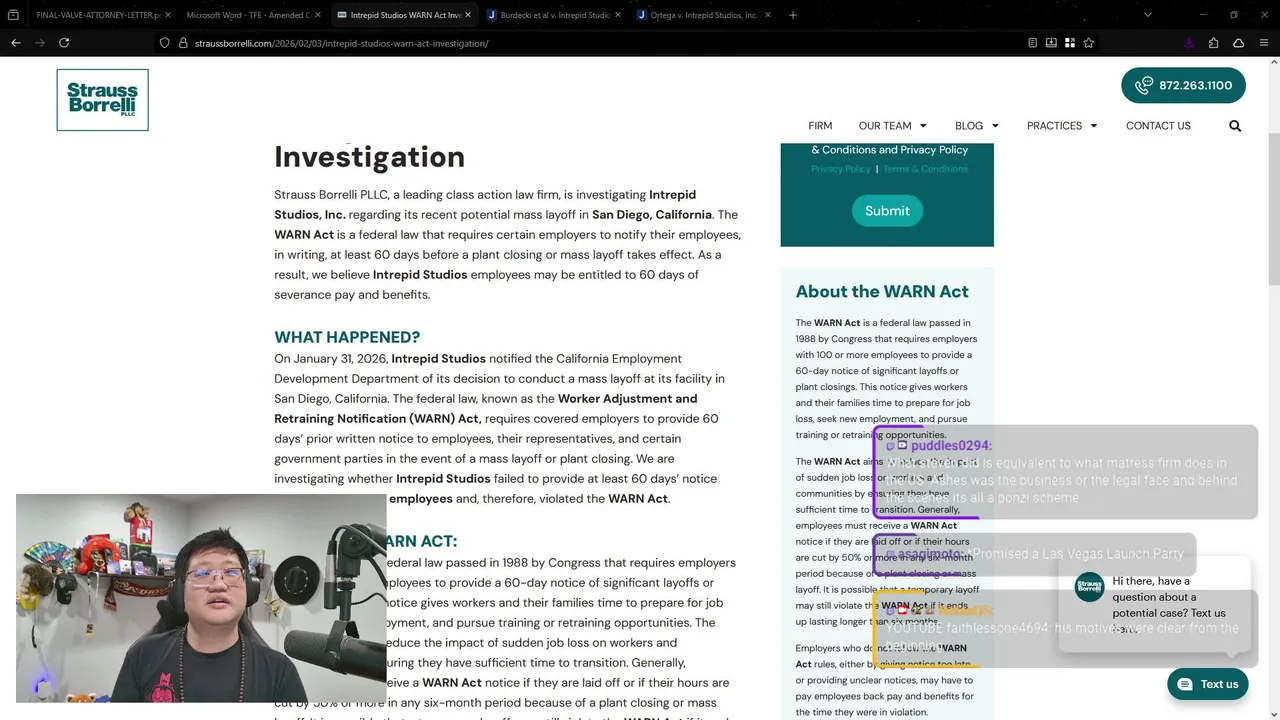Open the downloads arrow icon
1280x720 pixels.
tap(1189, 43)
